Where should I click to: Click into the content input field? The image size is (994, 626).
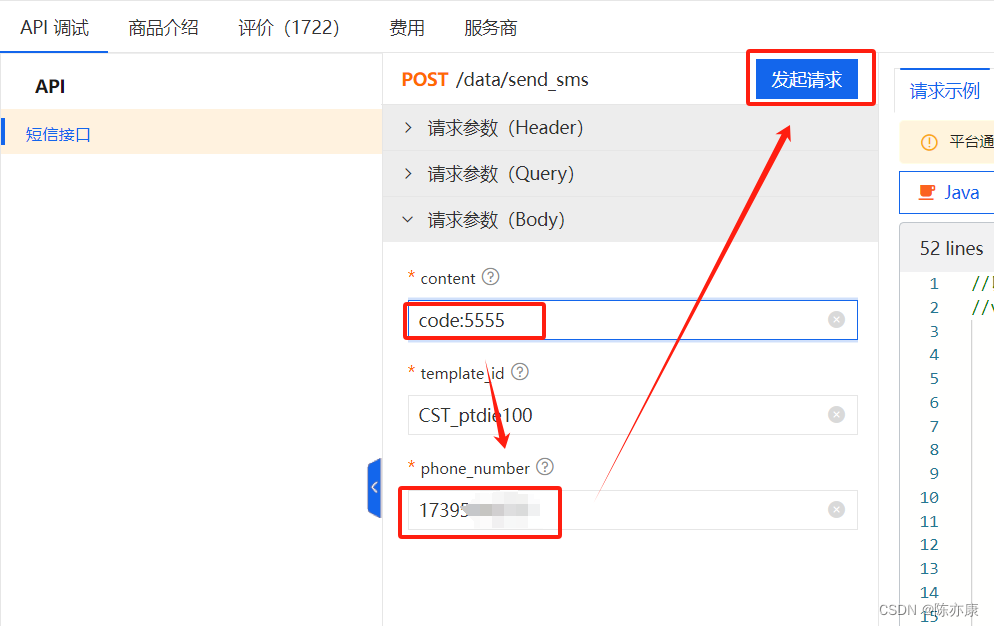coord(633,320)
